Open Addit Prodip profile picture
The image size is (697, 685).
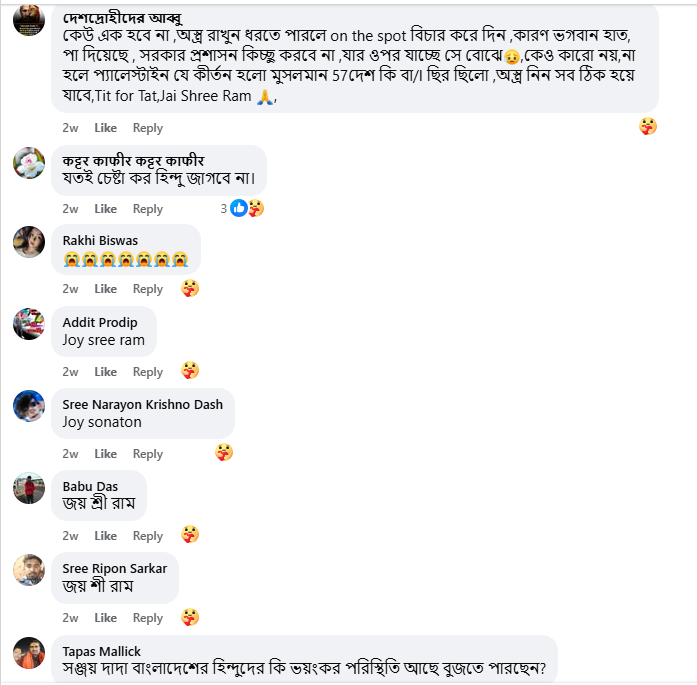click(29, 323)
